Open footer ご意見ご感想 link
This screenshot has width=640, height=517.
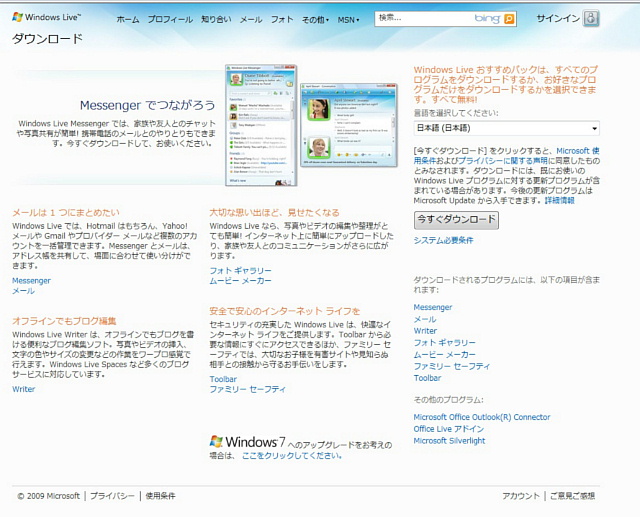click(x=573, y=496)
